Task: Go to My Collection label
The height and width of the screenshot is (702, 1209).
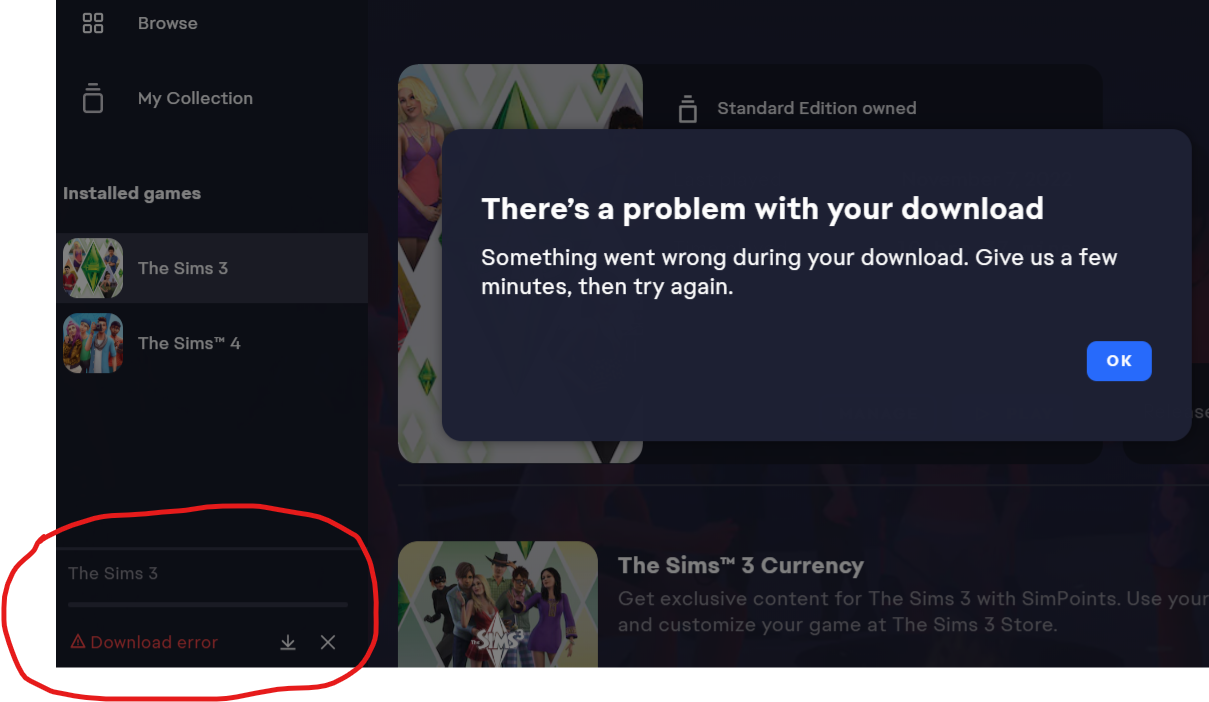Action: click(x=195, y=98)
